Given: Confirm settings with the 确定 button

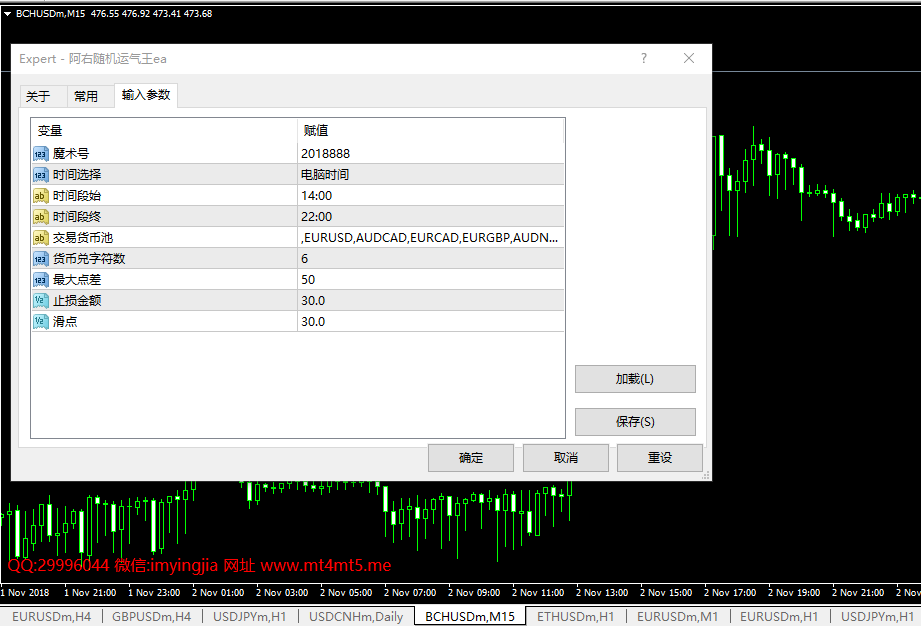Looking at the screenshot, I should pos(470,457).
